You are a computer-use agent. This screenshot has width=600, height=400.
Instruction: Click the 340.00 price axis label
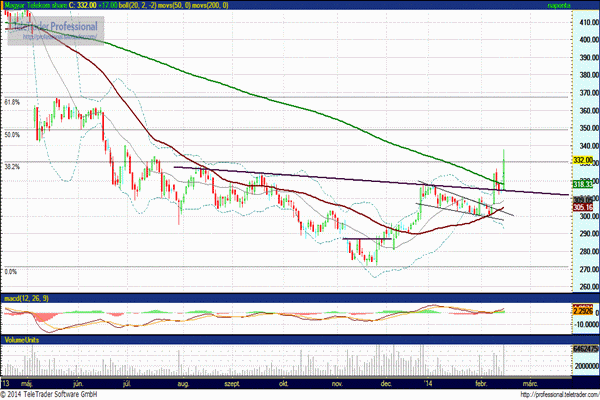click(589, 146)
